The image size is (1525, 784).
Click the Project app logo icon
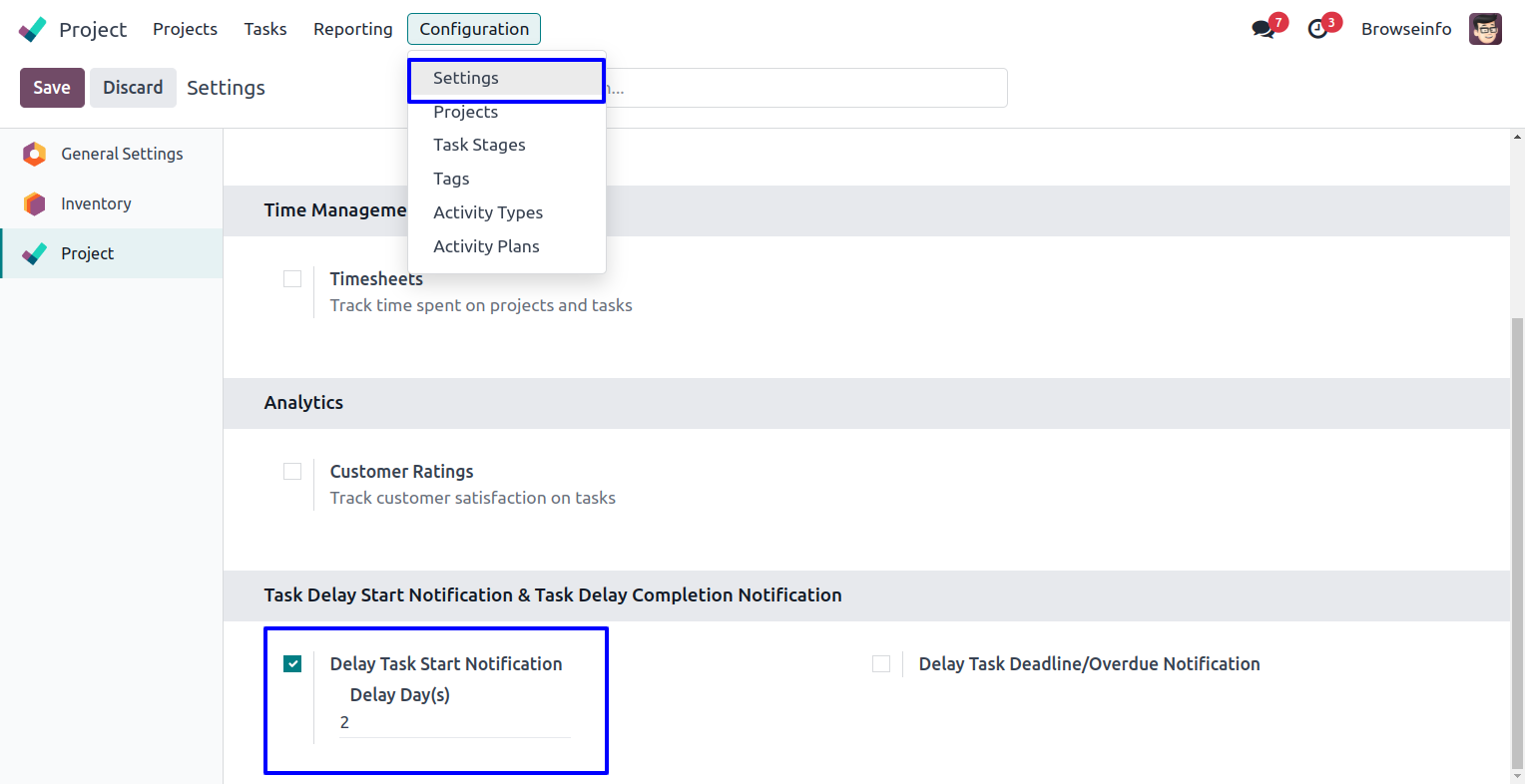[x=33, y=29]
